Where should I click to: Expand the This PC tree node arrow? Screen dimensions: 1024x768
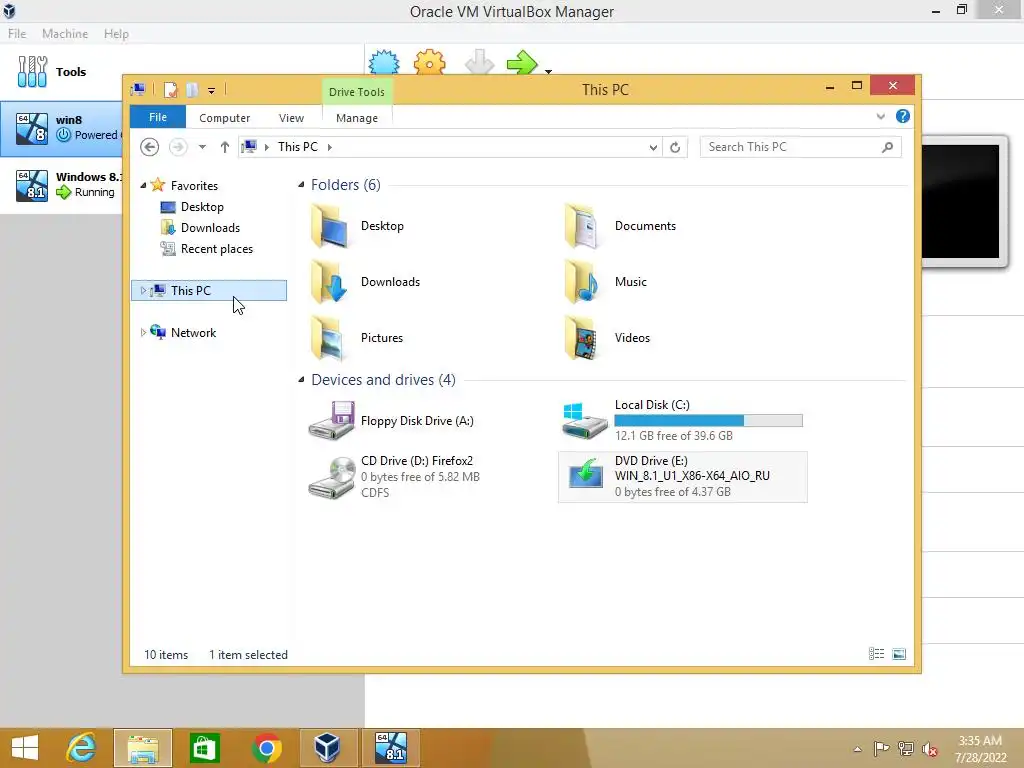[143, 291]
